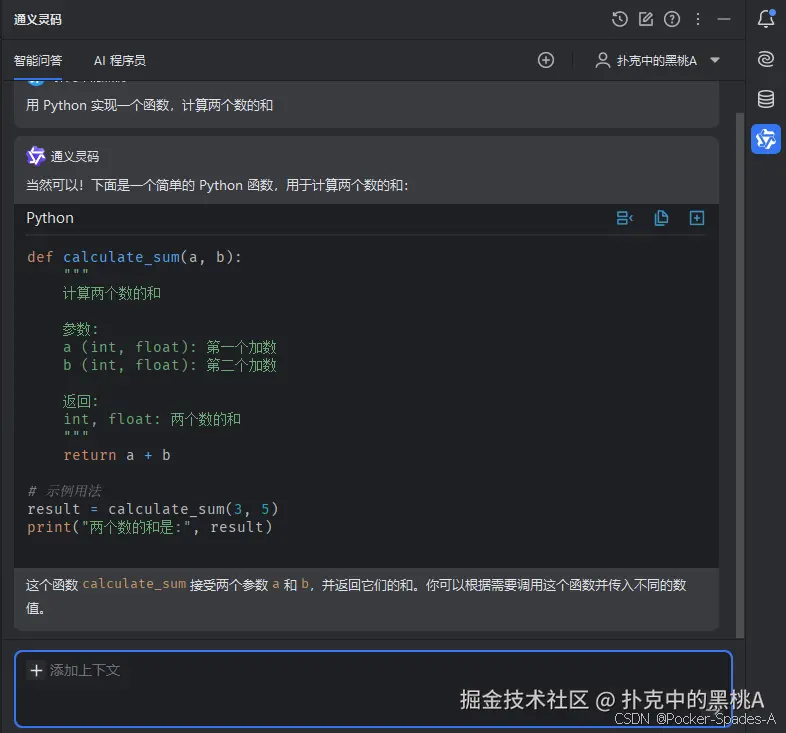Image resolution: width=786 pixels, height=733 pixels.
Task: Click the b (int, float): 第二个加数 line
Action: (x=169, y=365)
